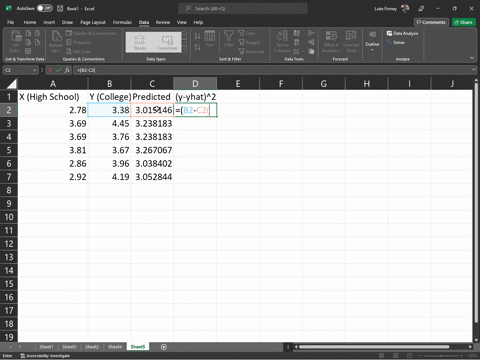Open the File menu
This screenshot has height=360, width=480.
pyautogui.click(x=11, y=22)
